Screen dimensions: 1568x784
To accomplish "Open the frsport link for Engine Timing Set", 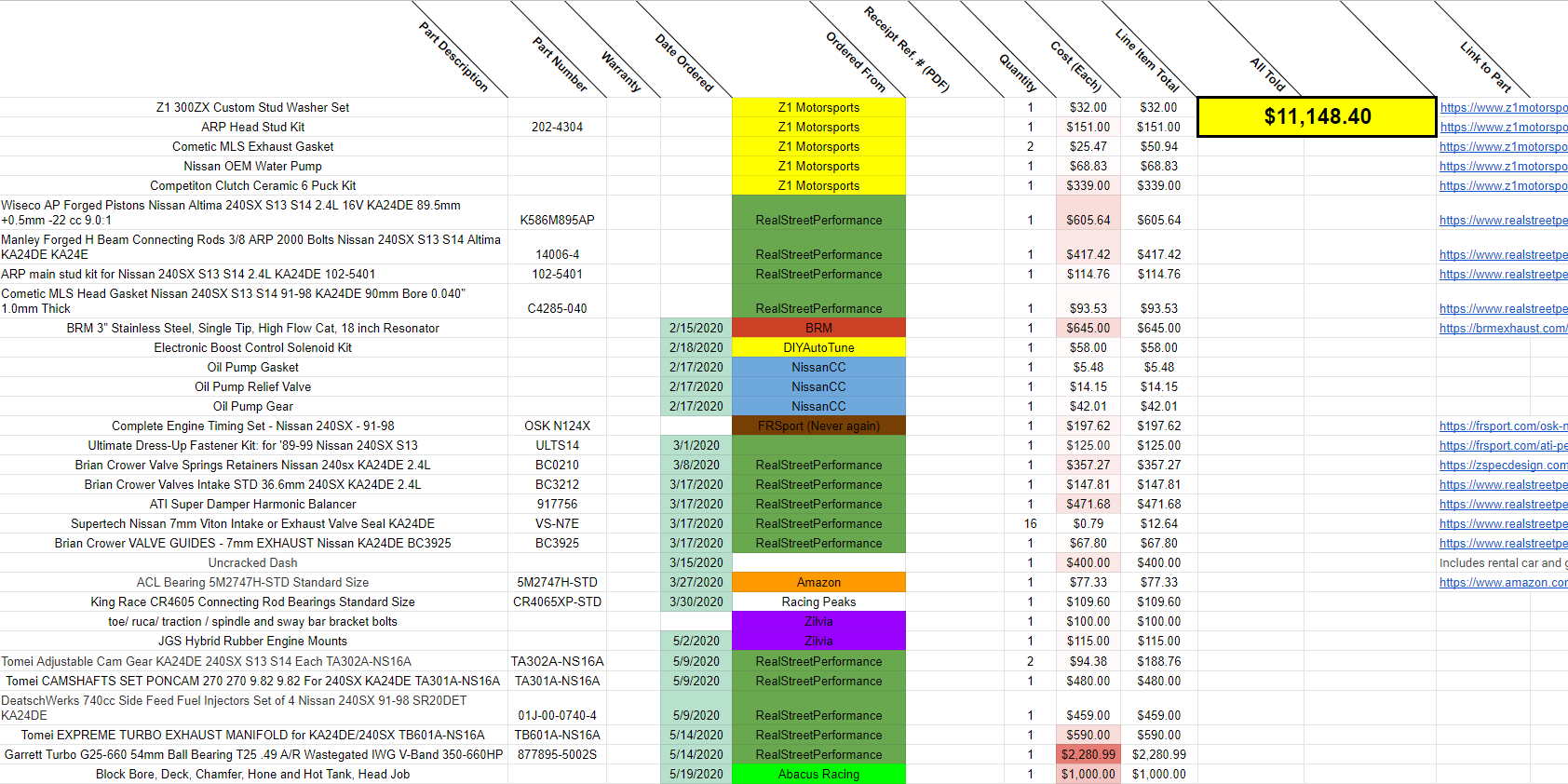I will pyautogui.click(x=1503, y=426).
